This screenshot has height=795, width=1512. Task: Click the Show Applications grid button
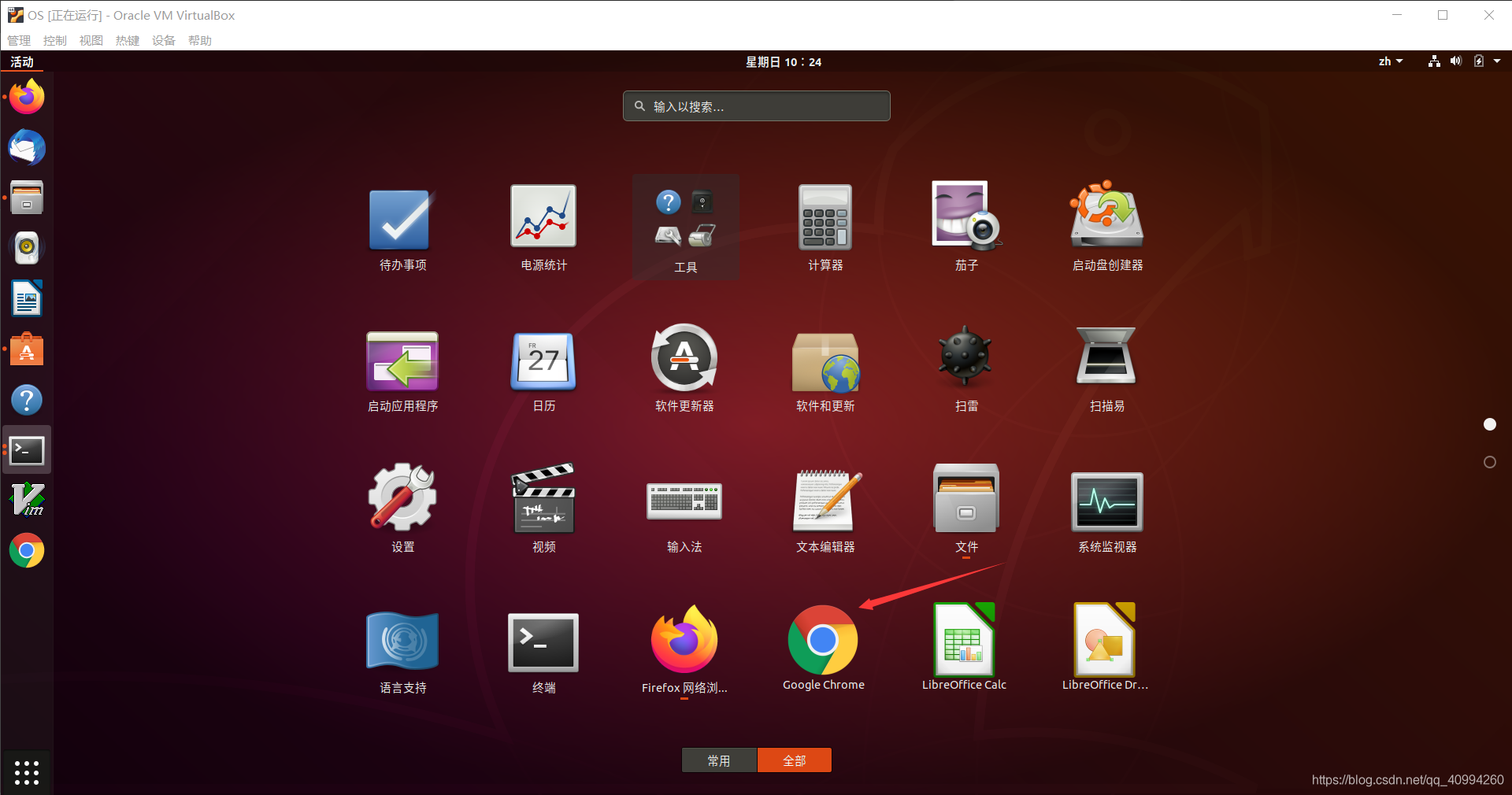pyautogui.click(x=27, y=772)
